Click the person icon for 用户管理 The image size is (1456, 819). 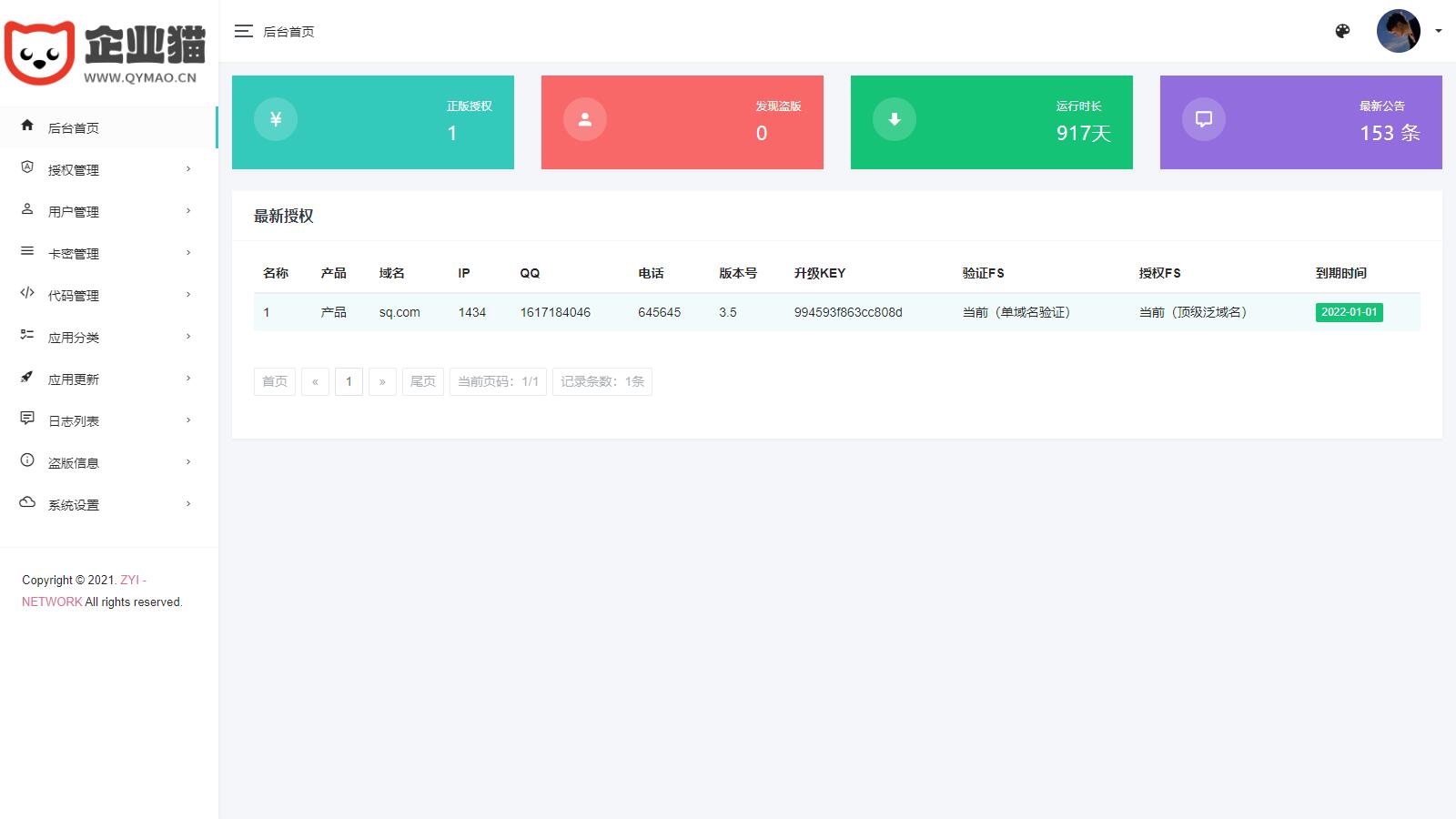(x=27, y=209)
